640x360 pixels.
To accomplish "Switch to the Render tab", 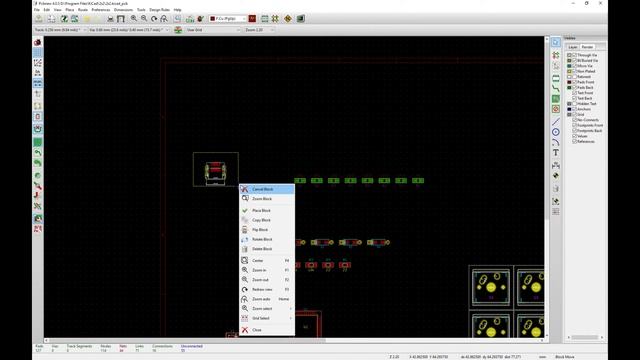I will point(587,47).
